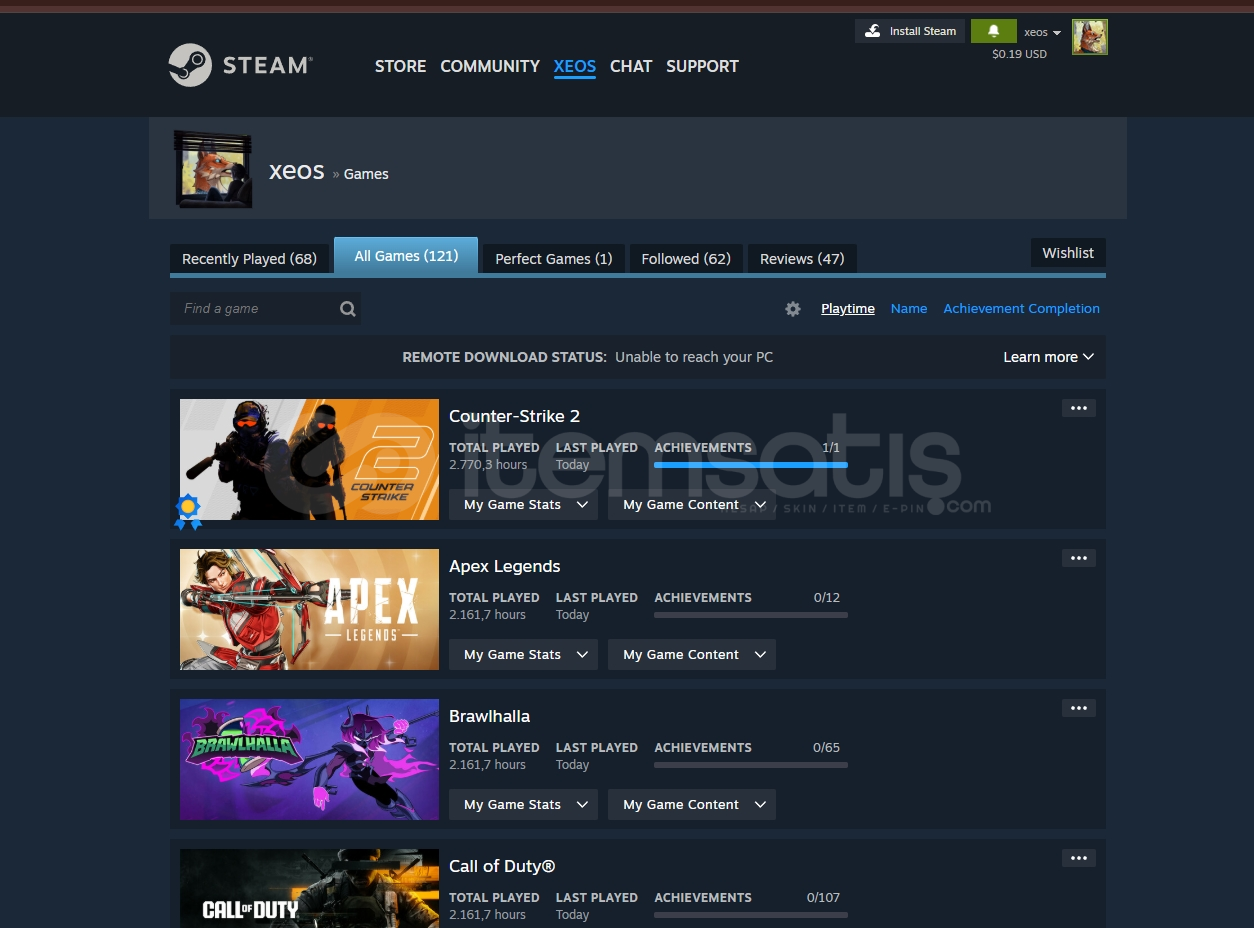Sort games by Achievement Completion
The width and height of the screenshot is (1254, 928).
click(x=1021, y=309)
